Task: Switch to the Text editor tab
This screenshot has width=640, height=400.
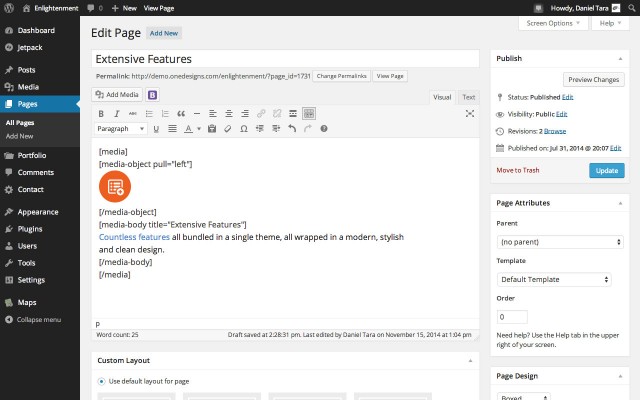Action: pos(469,97)
